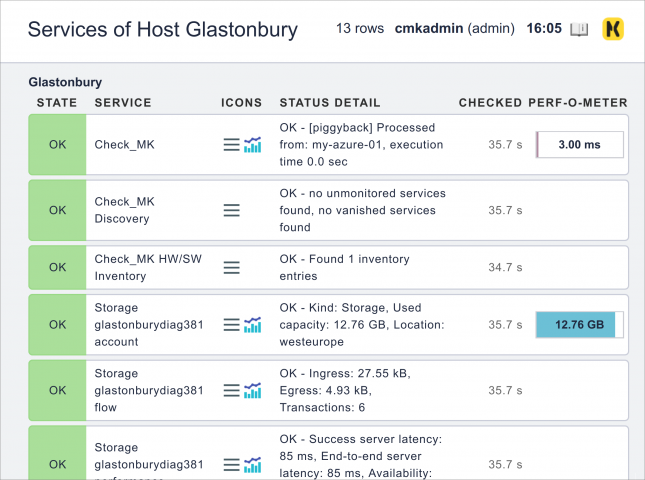
Task: Open the documentation book icon
Action: coord(579,29)
